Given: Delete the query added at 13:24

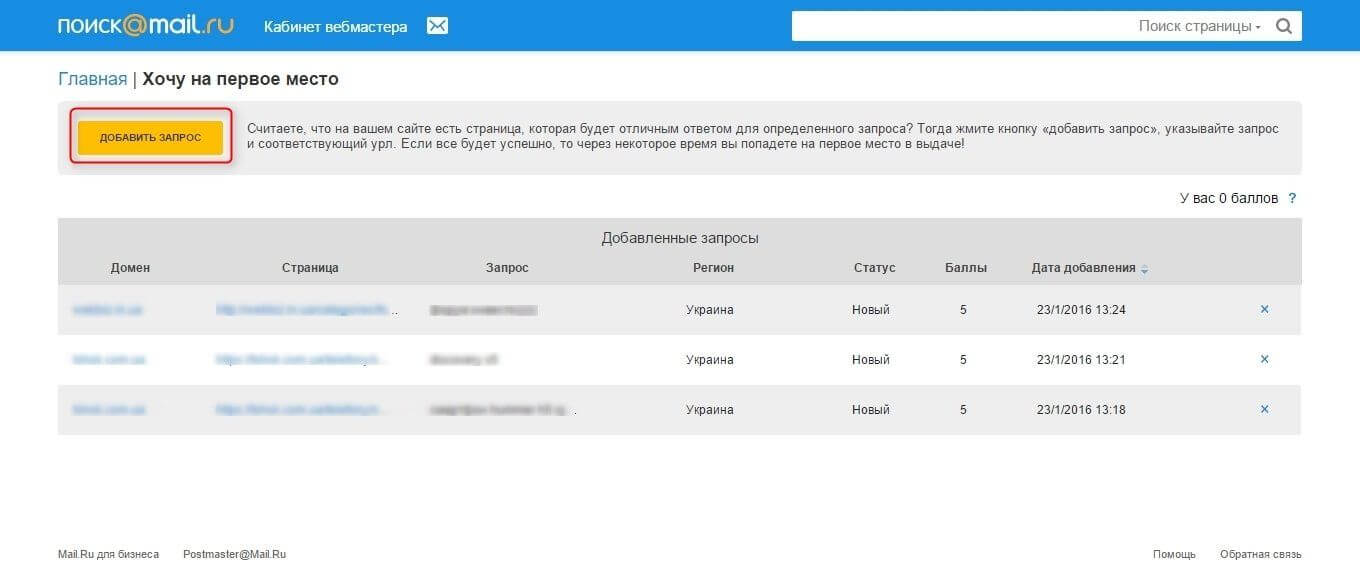Looking at the screenshot, I should tap(1264, 309).
